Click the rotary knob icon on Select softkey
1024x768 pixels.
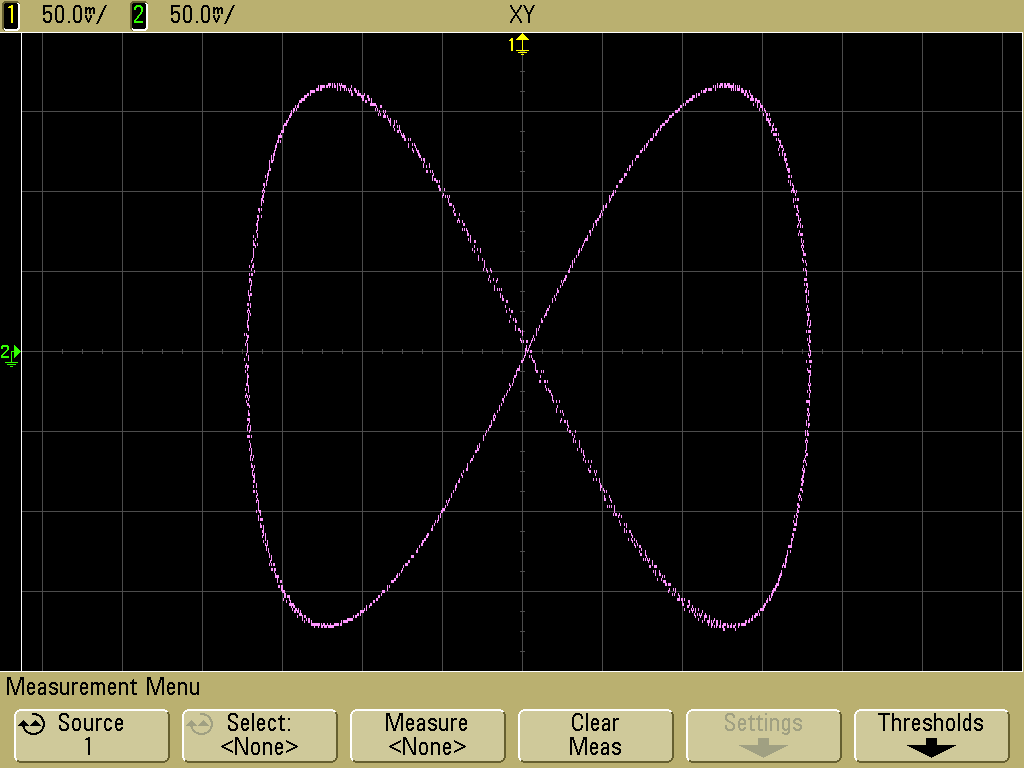point(200,724)
